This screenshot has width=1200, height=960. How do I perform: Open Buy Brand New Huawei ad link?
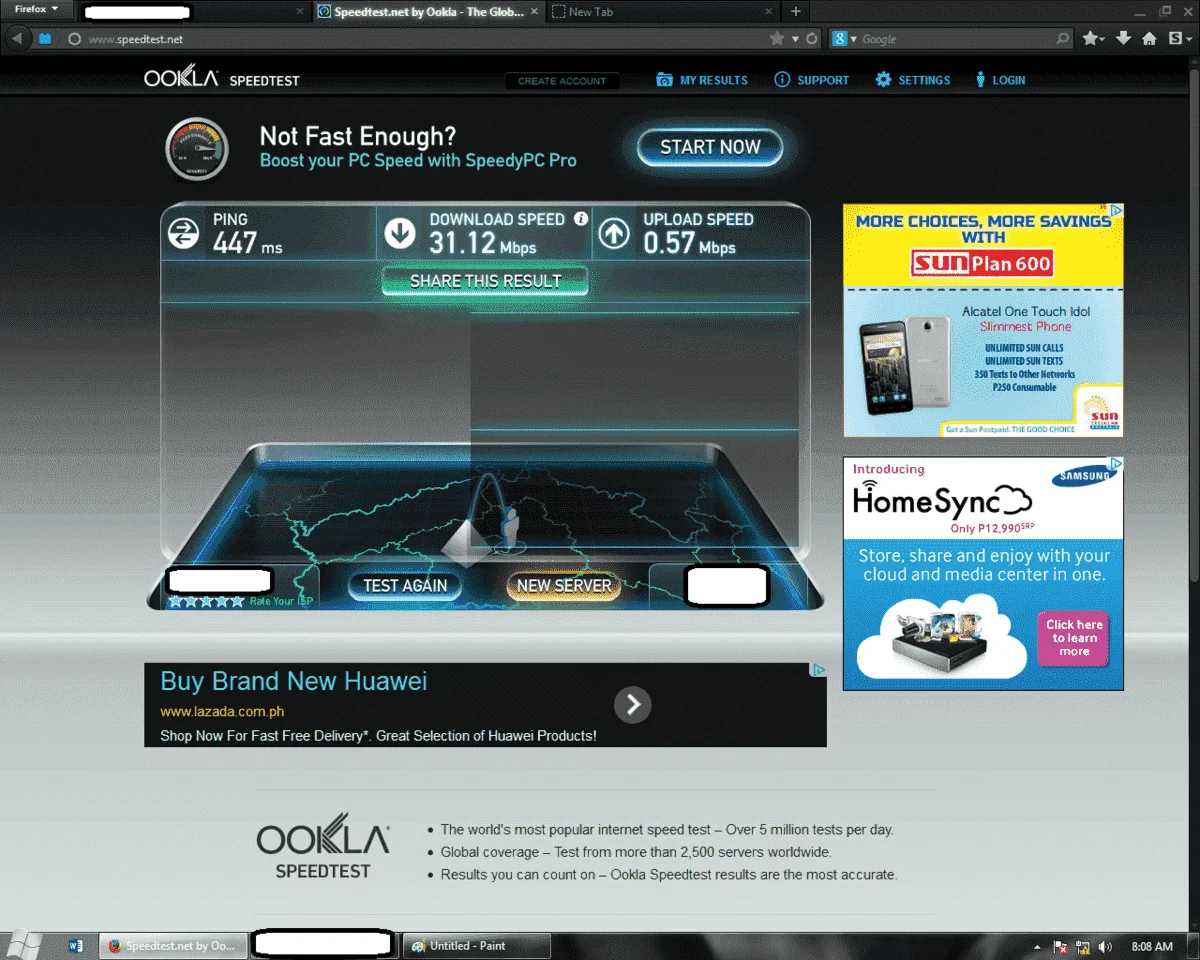294,682
